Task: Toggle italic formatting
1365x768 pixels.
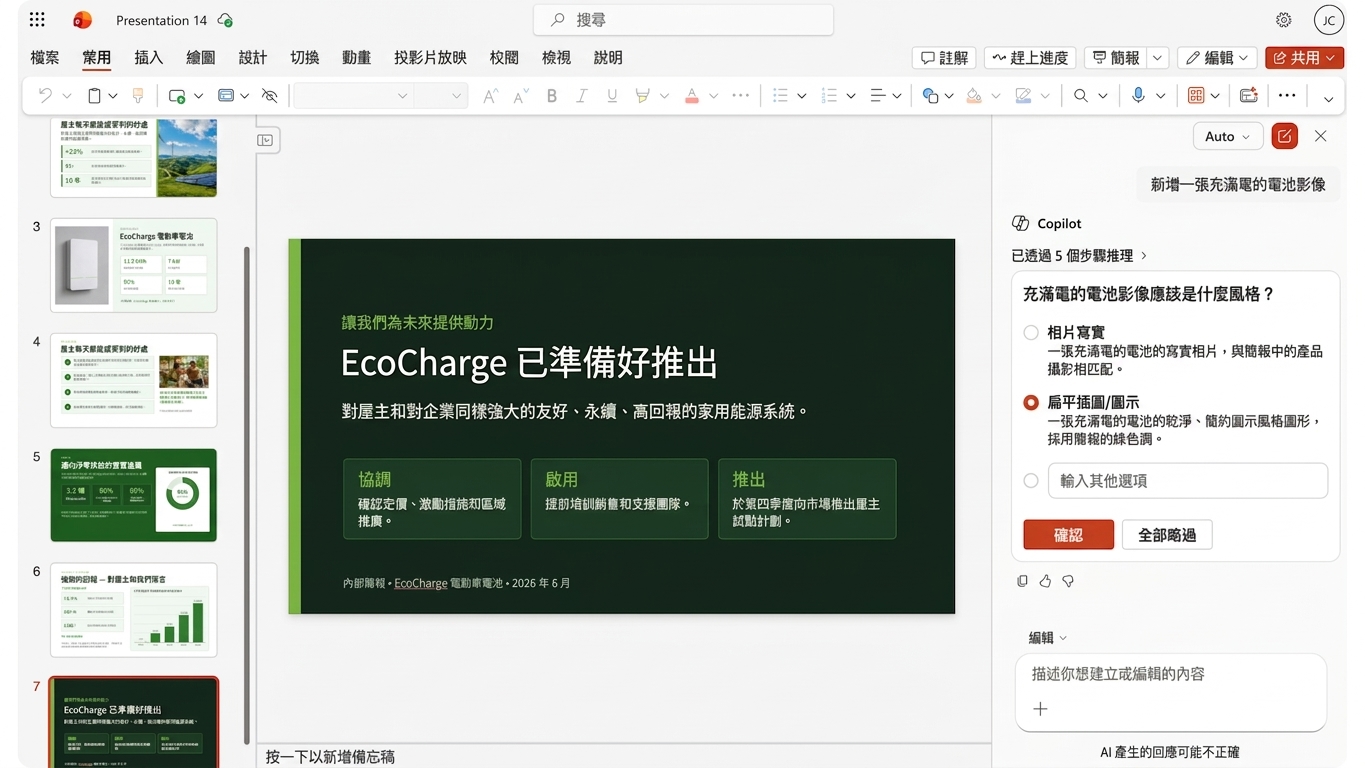Action: [582, 96]
